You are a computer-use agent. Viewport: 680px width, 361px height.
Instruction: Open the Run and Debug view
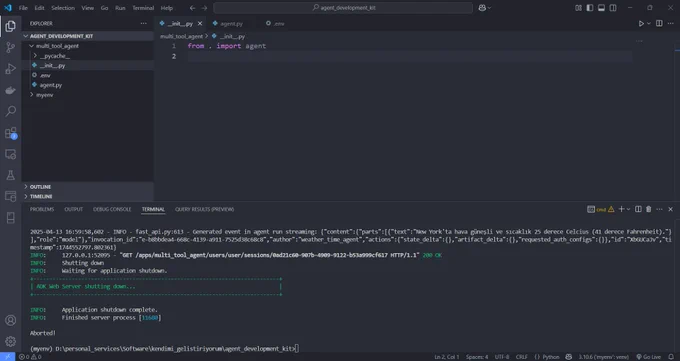pos(10,69)
